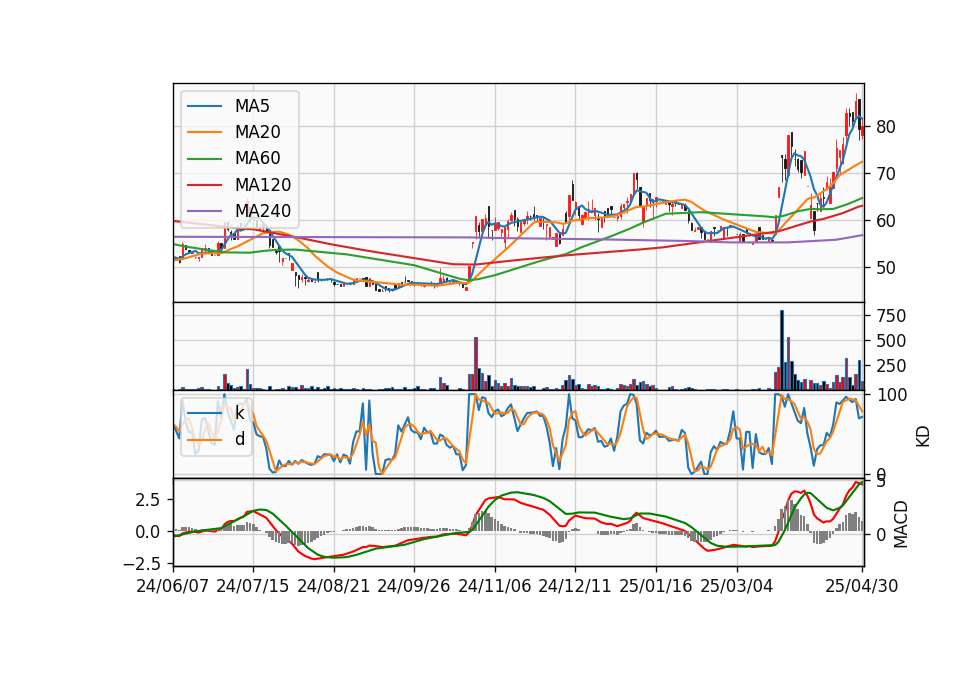
Task: Click the green MA60 legend line sample
Action: pyautogui.click(x=204, y=159)
